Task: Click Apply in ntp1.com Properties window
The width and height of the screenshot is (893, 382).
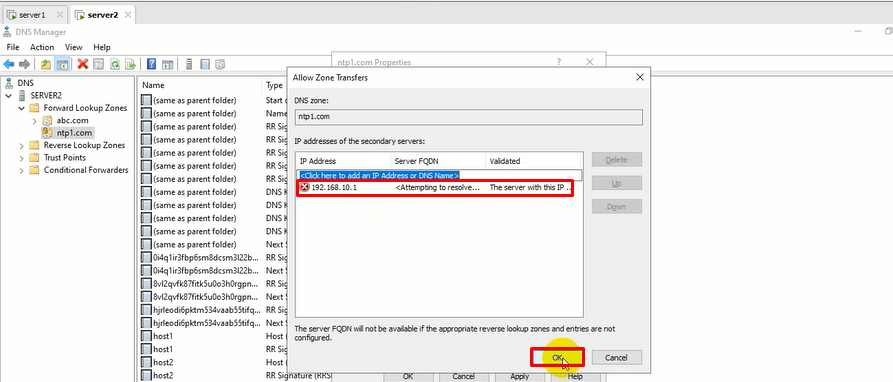Action: click(519, 376)
